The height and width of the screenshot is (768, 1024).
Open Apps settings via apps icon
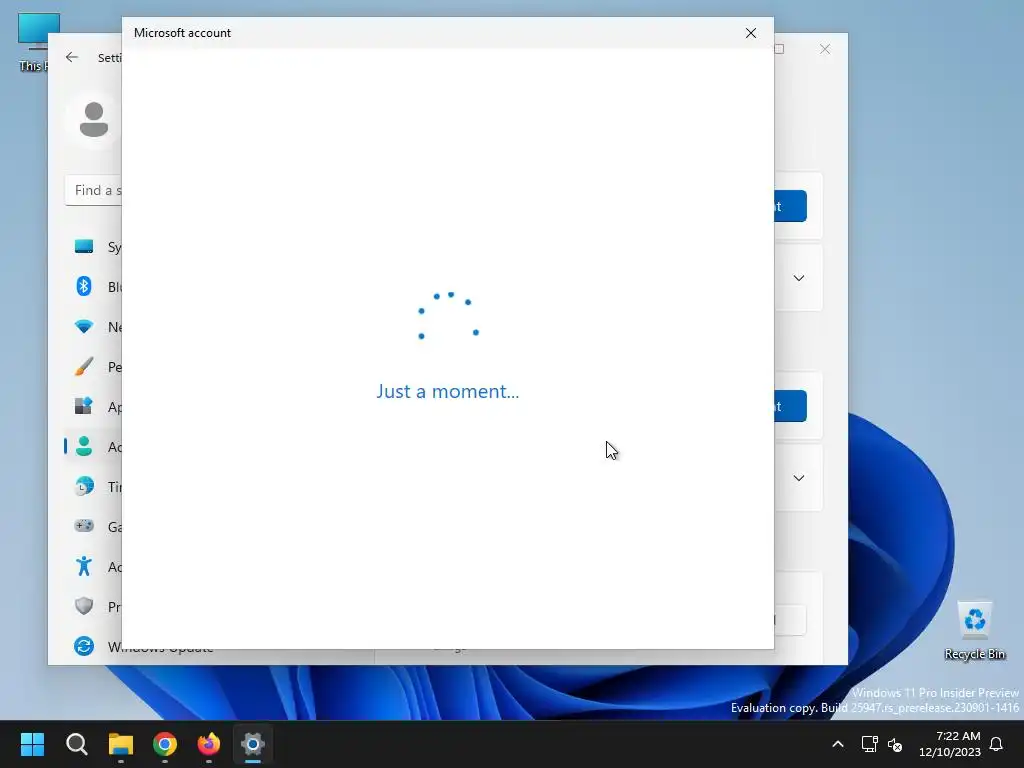pyautogui.click(x=84, y=406)
